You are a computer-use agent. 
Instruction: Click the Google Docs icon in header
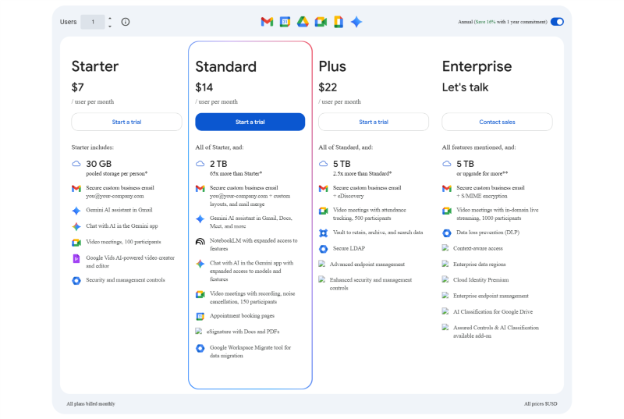(x=338, y=22)
